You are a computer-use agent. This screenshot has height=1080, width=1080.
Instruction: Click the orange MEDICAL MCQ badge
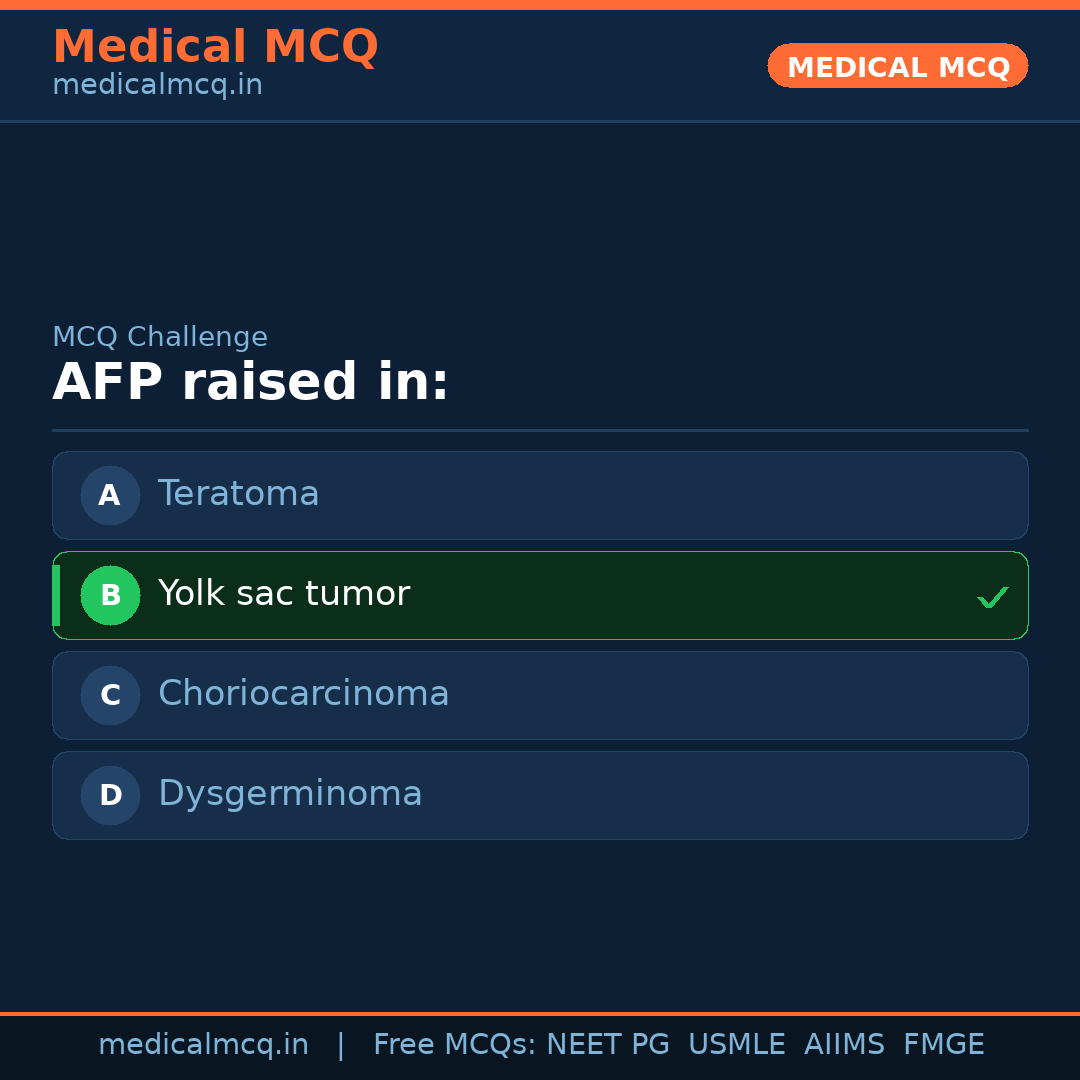pos(897,67)
